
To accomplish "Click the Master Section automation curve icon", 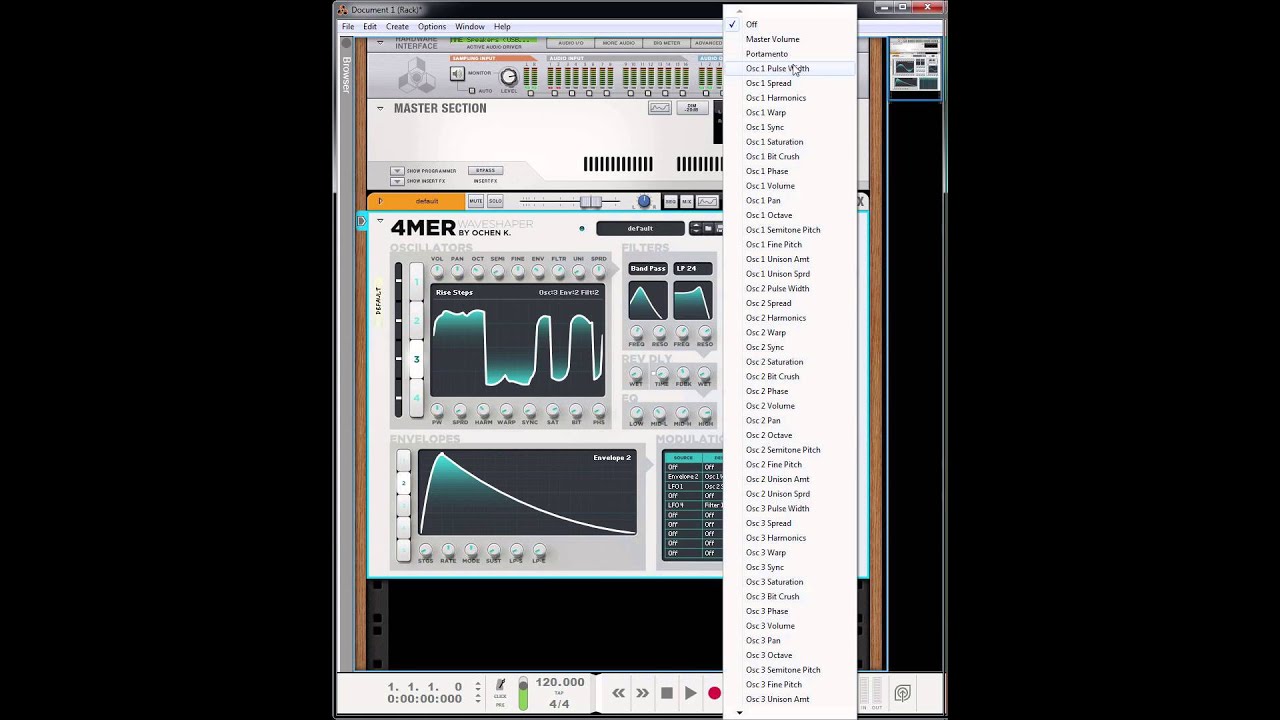I will 659,108.
